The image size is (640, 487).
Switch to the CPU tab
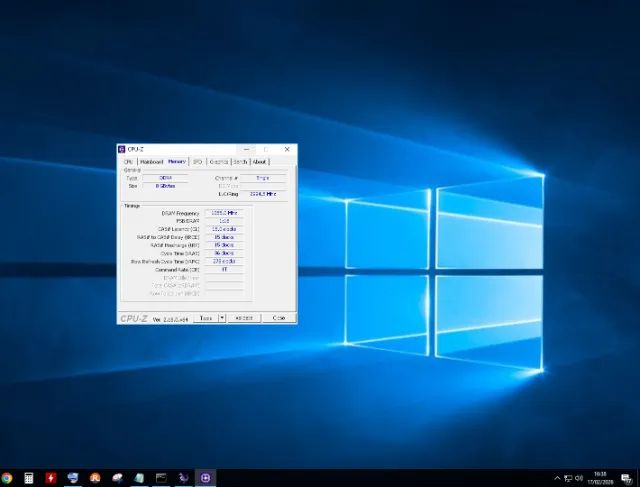coord(128,162)
